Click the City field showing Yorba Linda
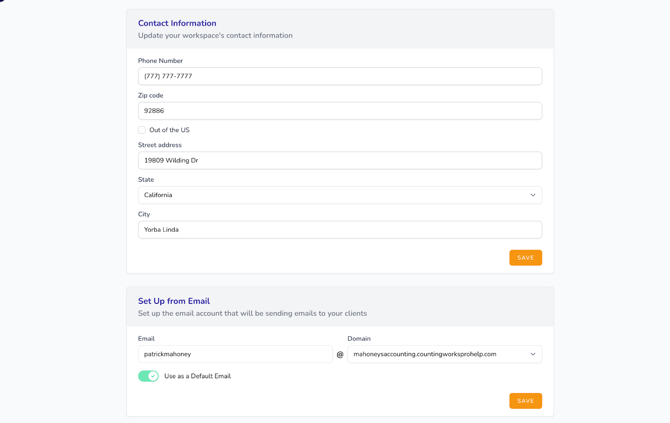Image resolution: width=670 pixels, height=423 pixels. tap(339, 229)
